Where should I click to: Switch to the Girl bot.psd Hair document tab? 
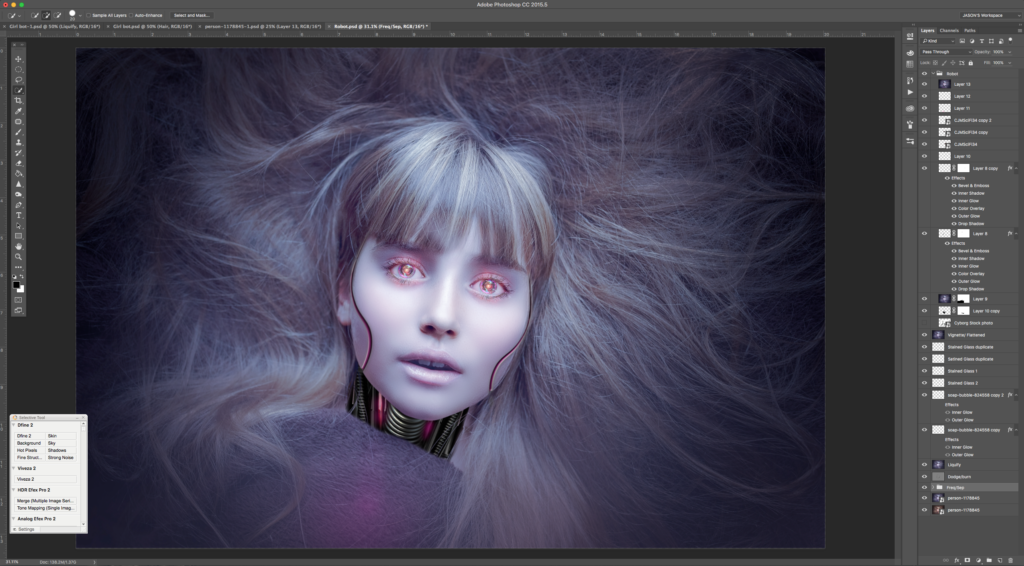pos(151,26)
